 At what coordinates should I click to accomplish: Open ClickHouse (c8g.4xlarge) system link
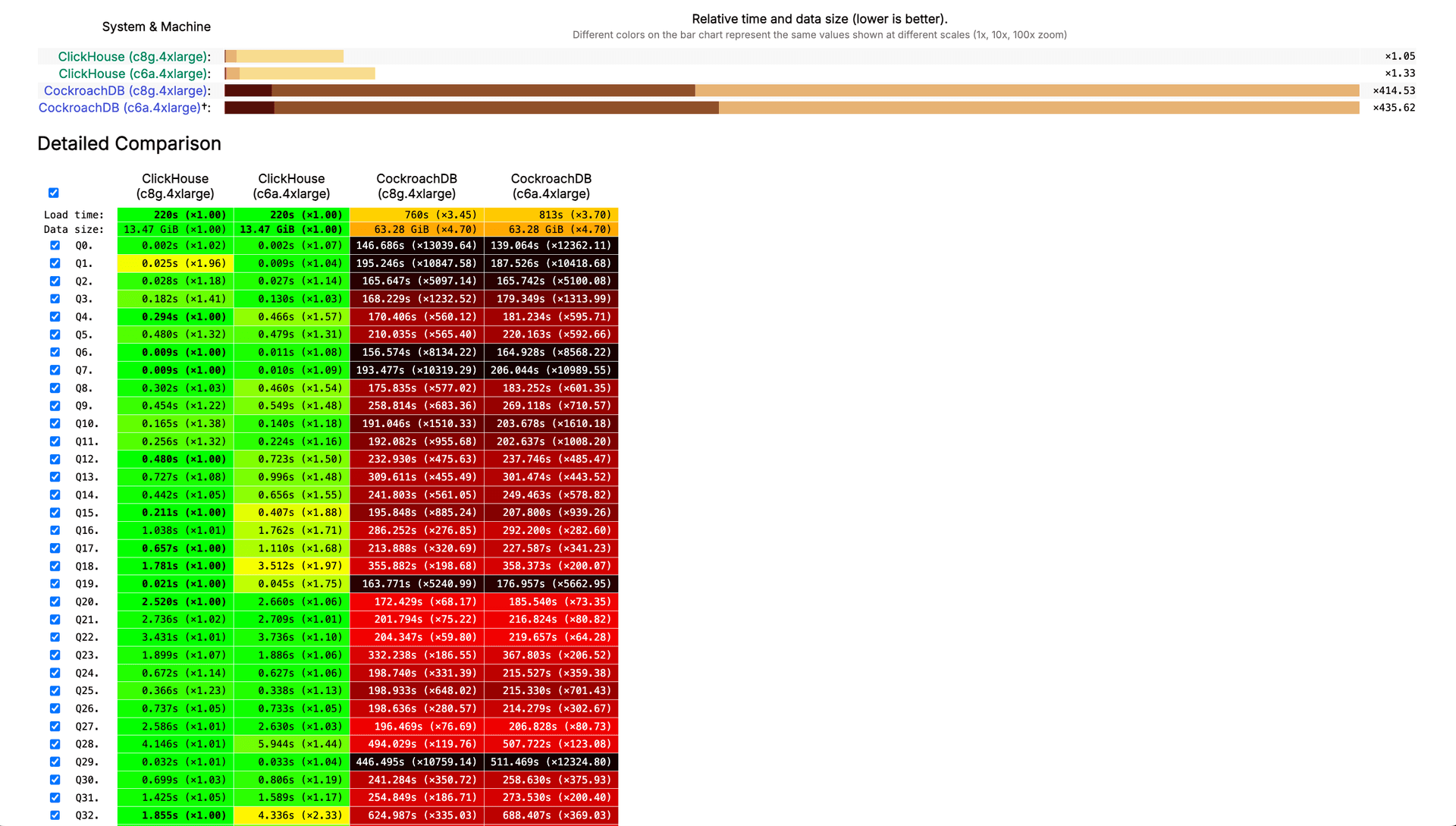132,57
